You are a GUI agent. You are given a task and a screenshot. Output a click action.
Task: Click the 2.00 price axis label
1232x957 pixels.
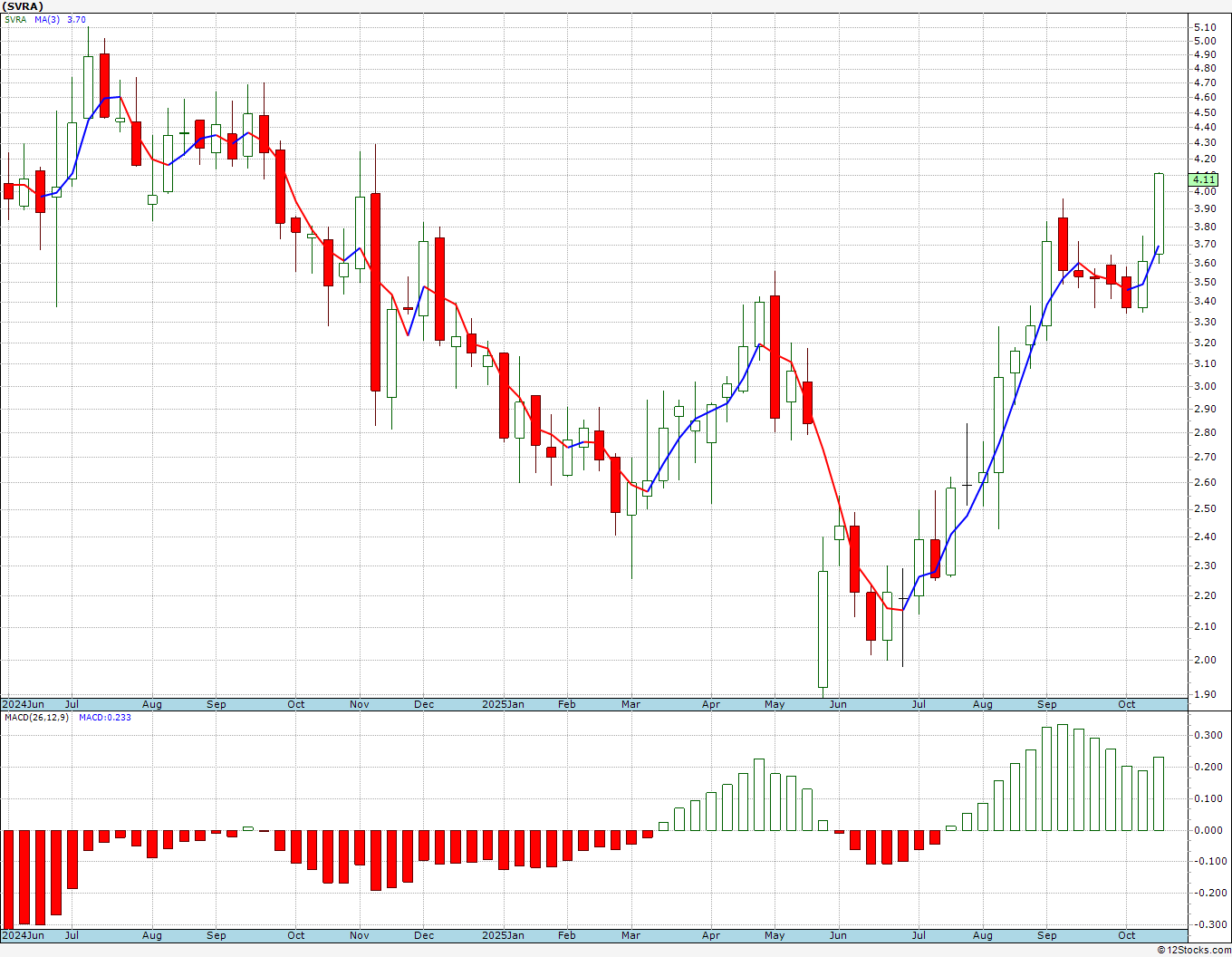[x=1205, y=660]
